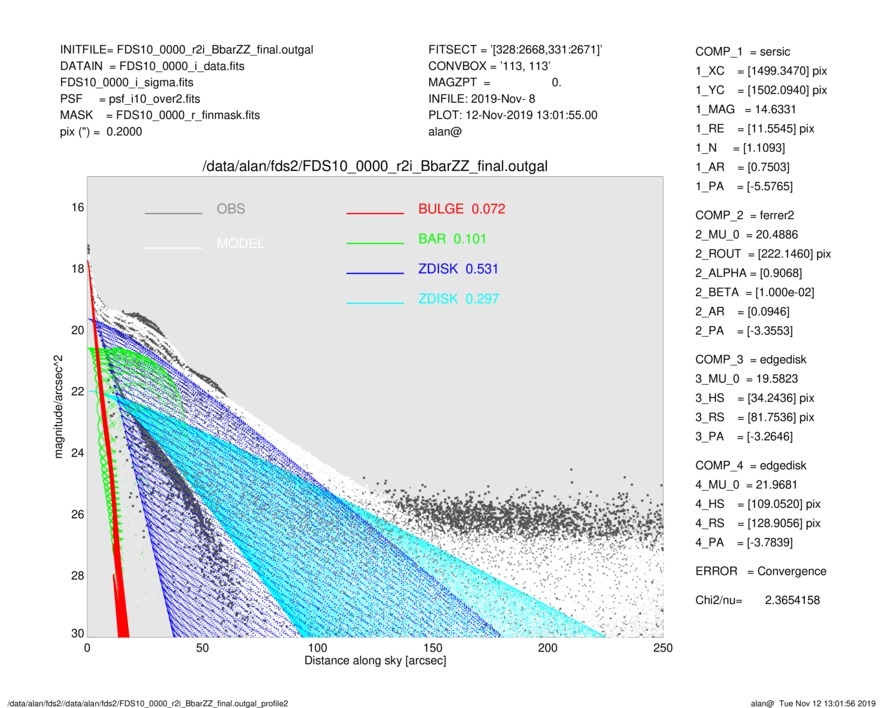The image size is (885, 708).
Task: Click the x-axis tick label 250
Action: (663, 648)
